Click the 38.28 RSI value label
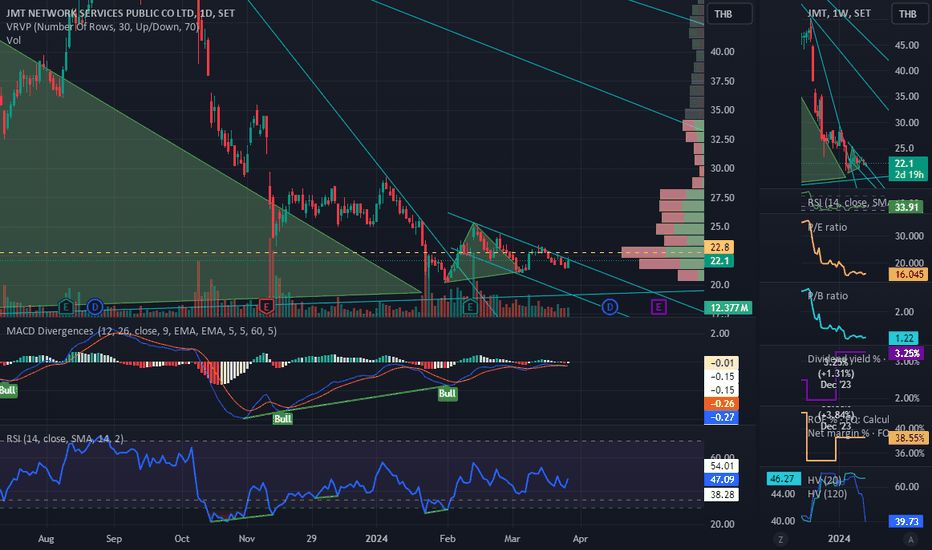 coord(722,494)
